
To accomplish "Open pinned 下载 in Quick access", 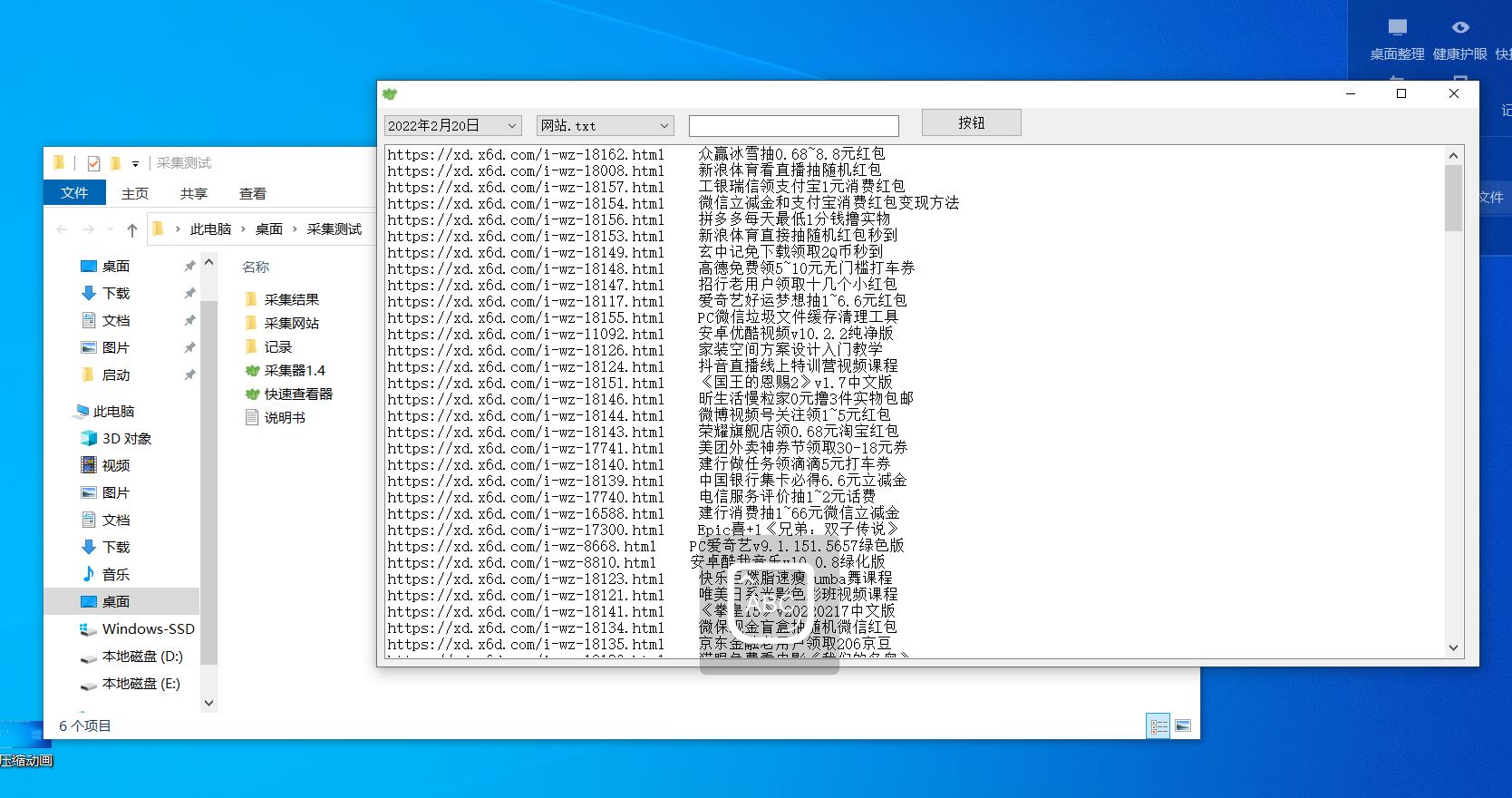I will click(x=115, y=293).
